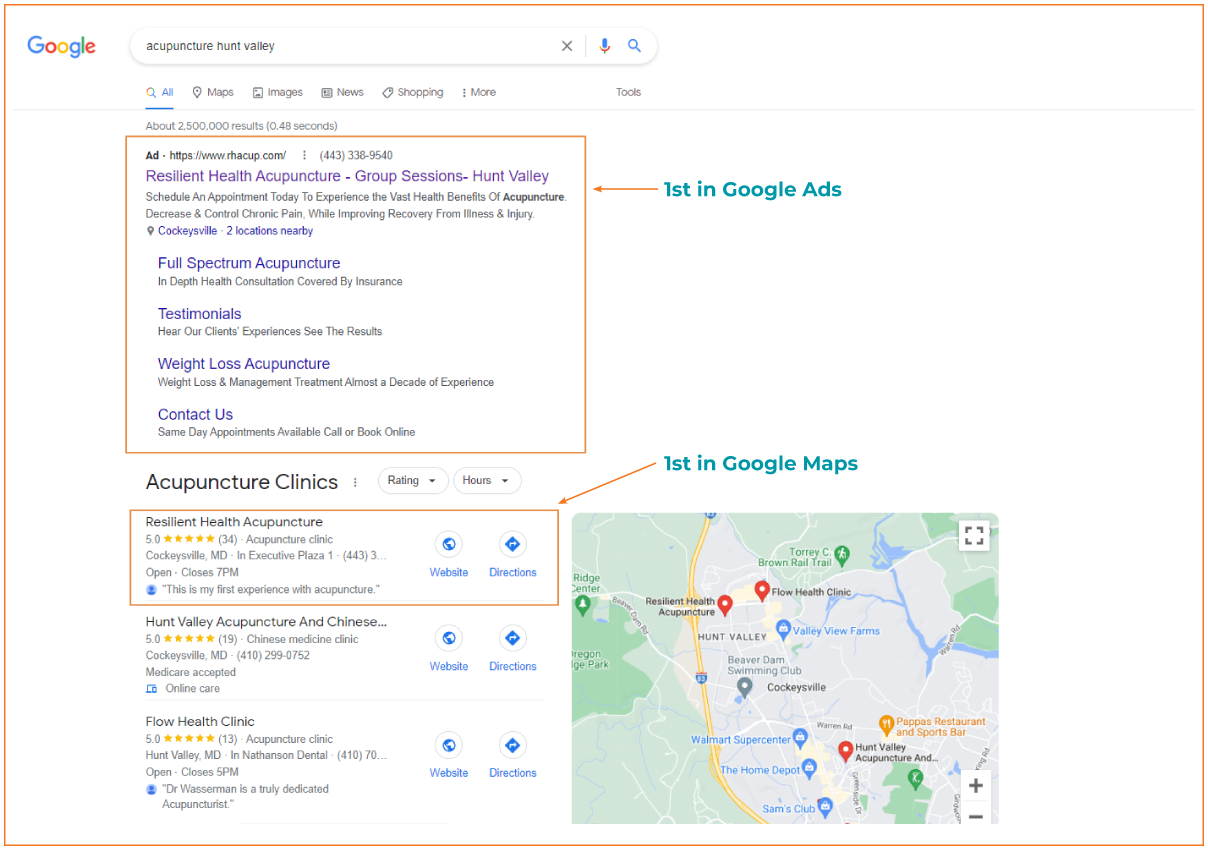Click Directions icon for Flow Health Clinic
Viewport: 1208px width, 851px height.
tap(512, 745)
